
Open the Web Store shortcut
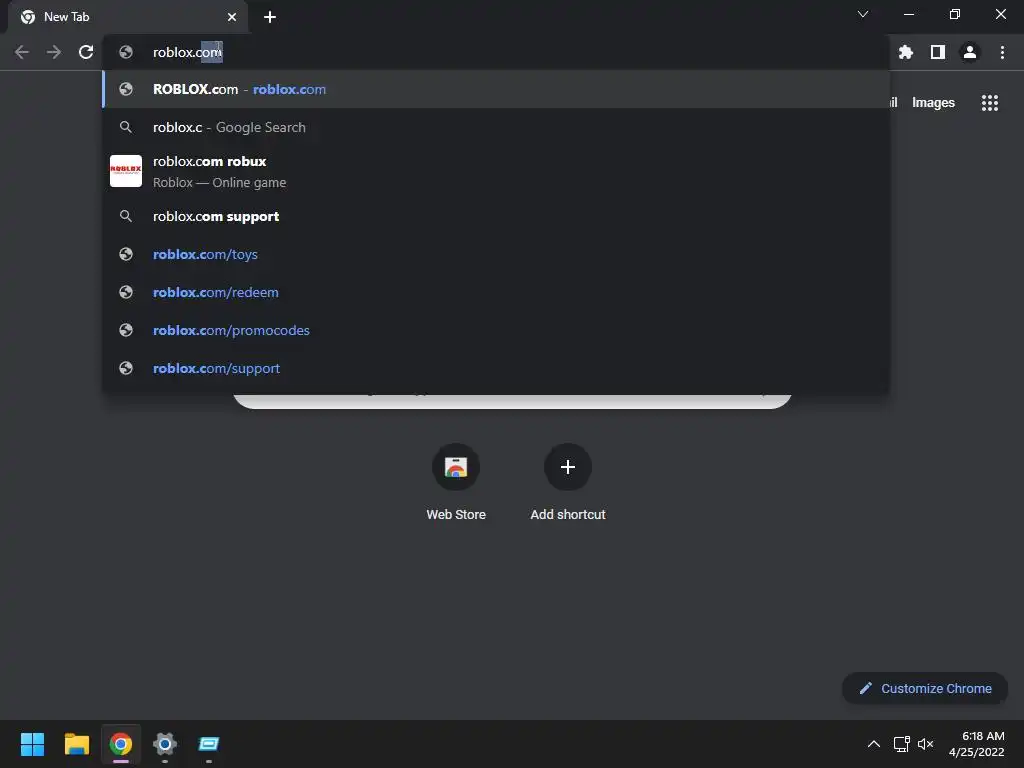[456, 482]
